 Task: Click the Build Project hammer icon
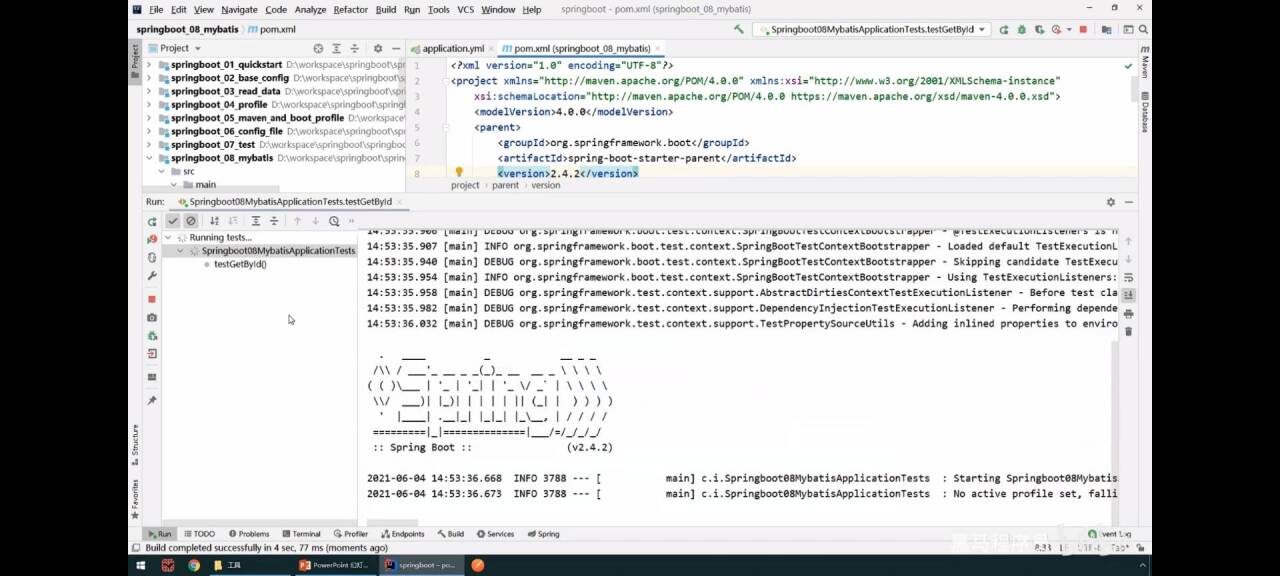click(739, 29)
